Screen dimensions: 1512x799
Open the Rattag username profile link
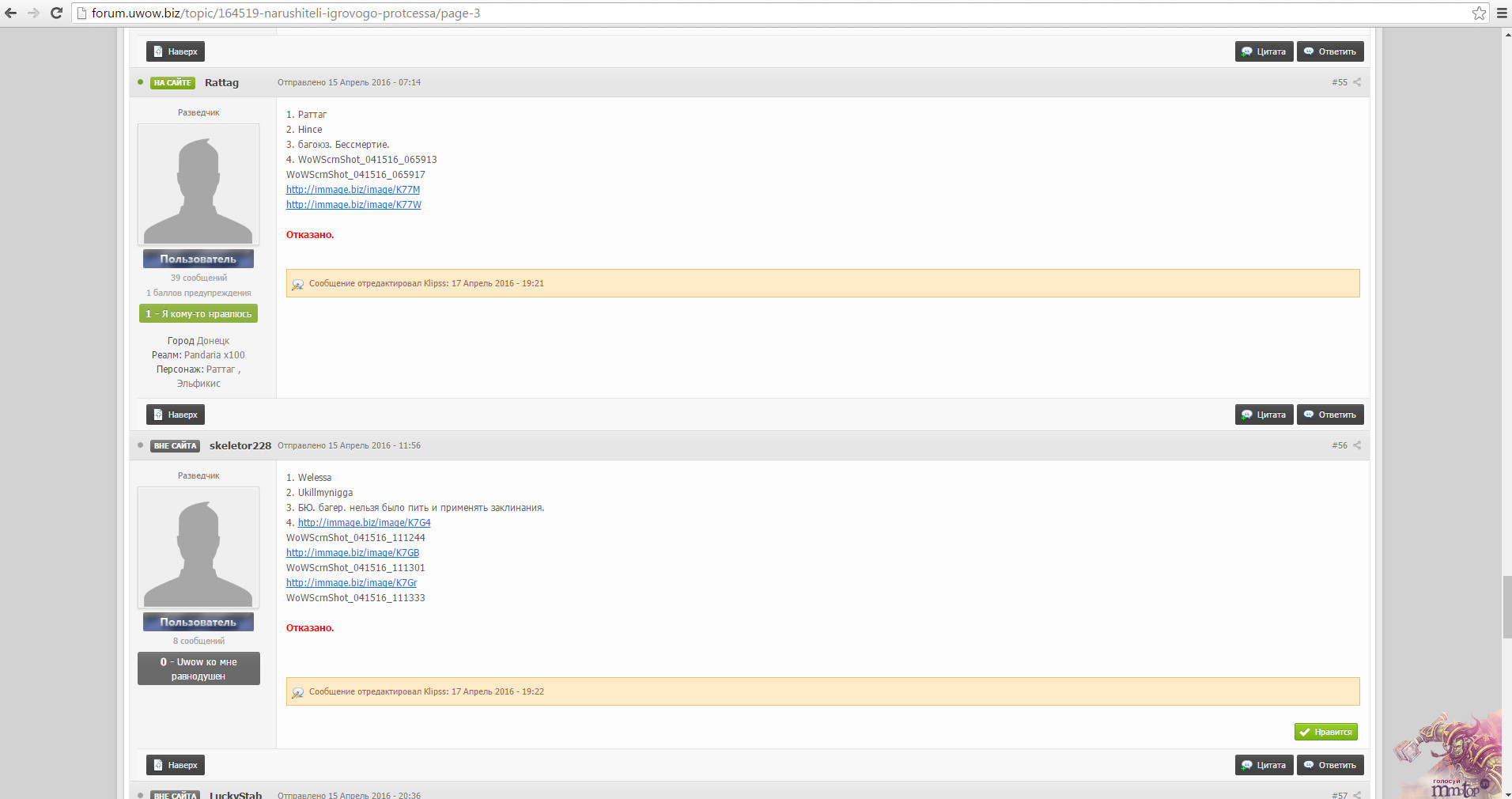click(221, 82)
